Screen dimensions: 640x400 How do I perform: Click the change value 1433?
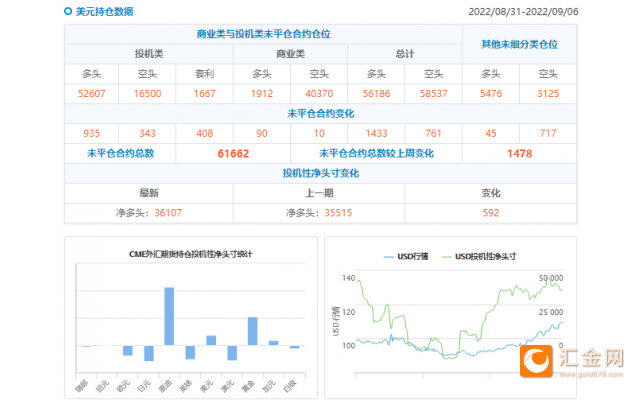376,133
